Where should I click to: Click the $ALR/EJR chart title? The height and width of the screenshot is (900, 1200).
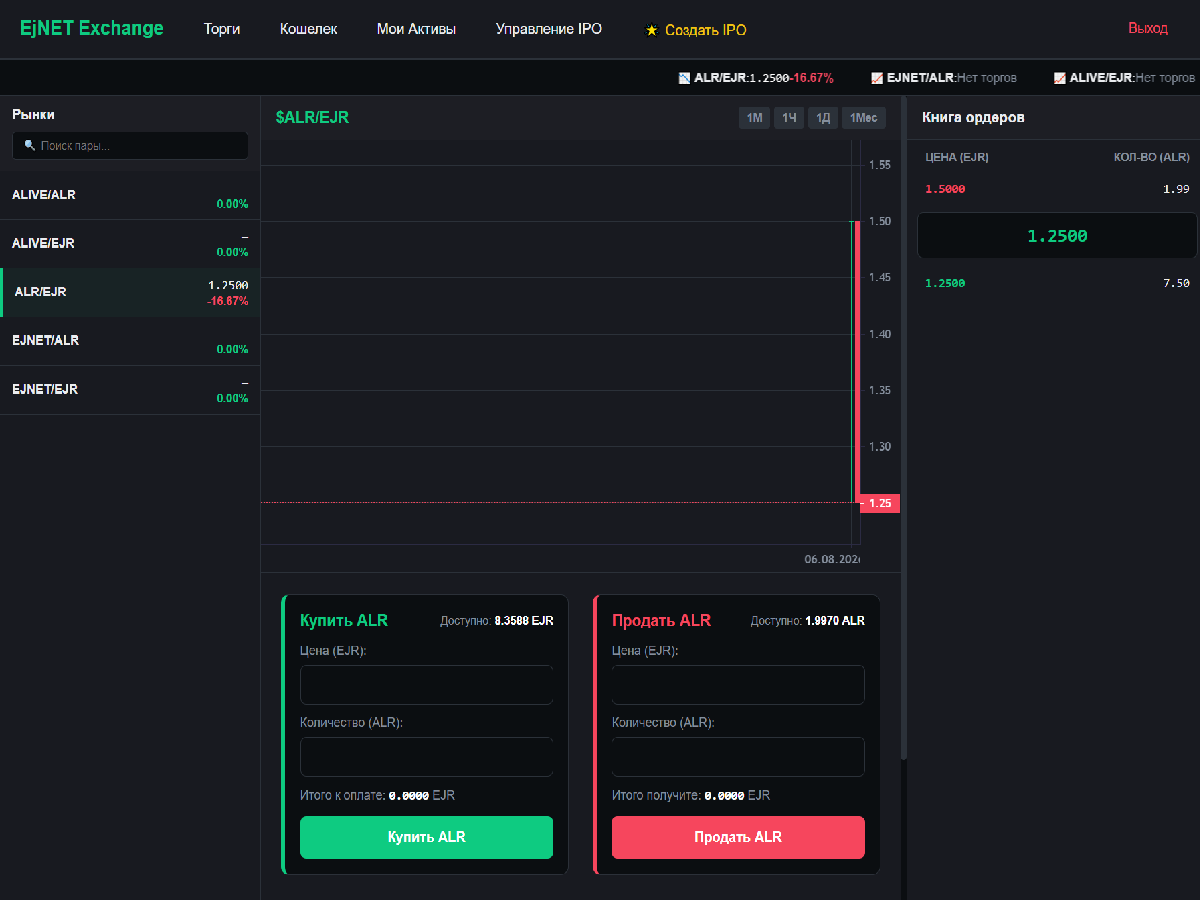[x=312, y=118]
